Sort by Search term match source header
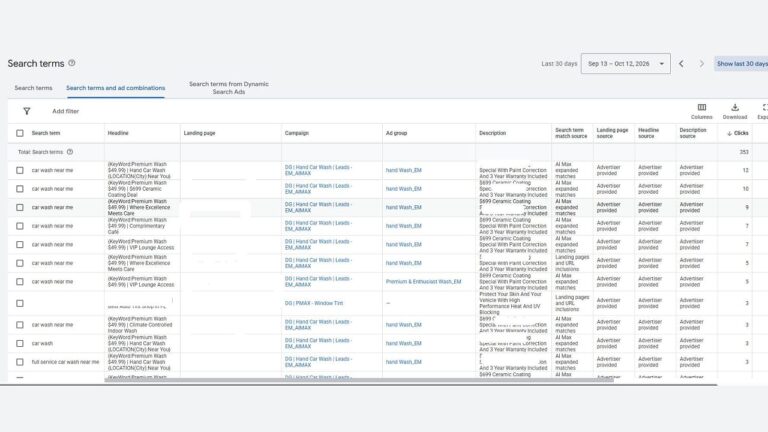The width and height of the screenshot is (768, 432). click(x=571, y=133)
